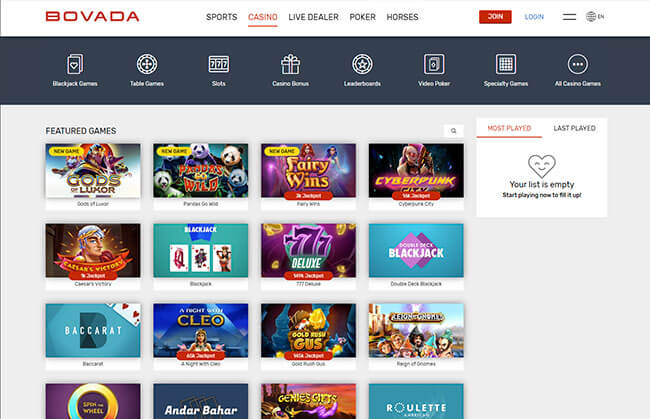
Task: Open the Live Dealer menu item
Action: [x=313, y=17]
